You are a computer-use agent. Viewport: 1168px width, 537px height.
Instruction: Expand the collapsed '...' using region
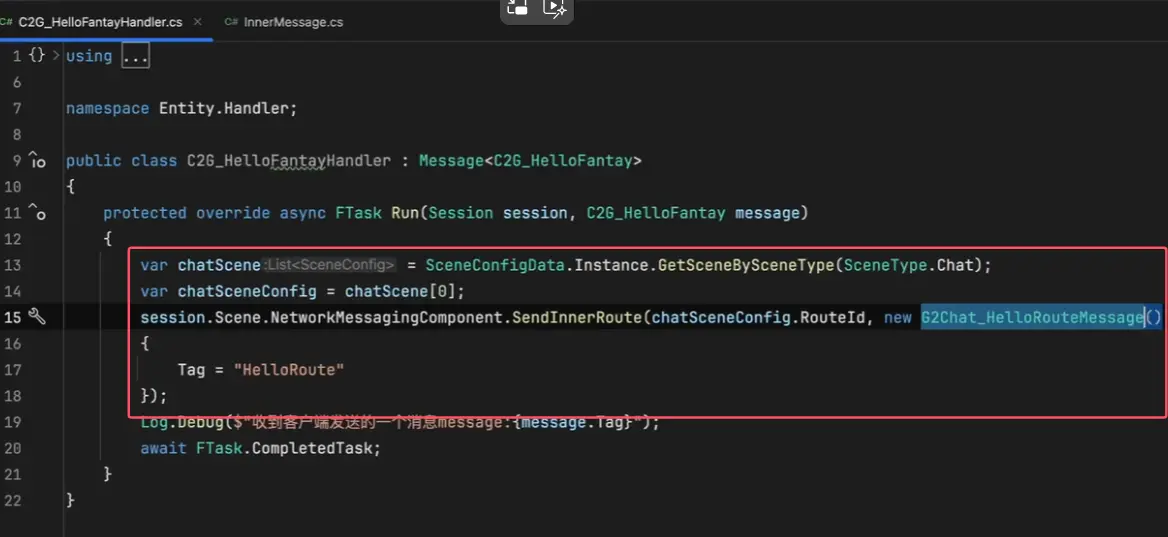pos(136,56)
